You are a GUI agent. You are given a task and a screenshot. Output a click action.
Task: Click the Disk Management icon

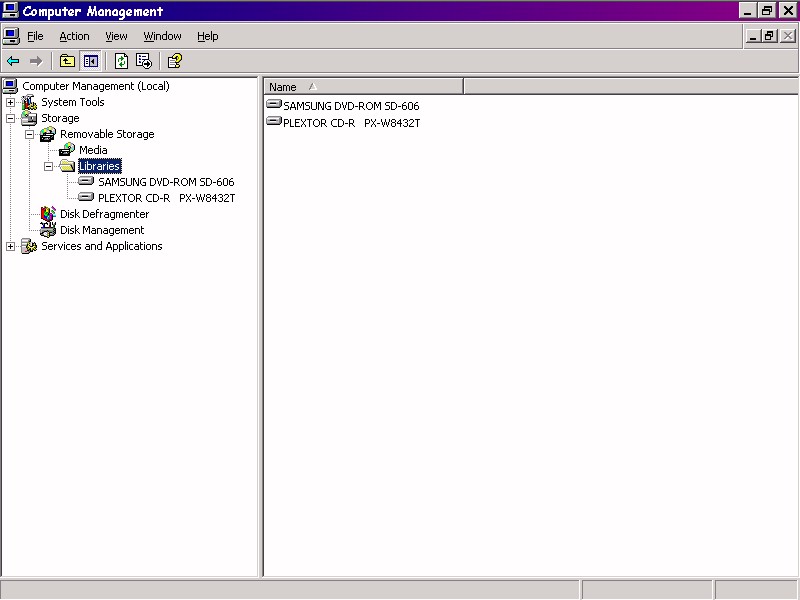point(48,230)
